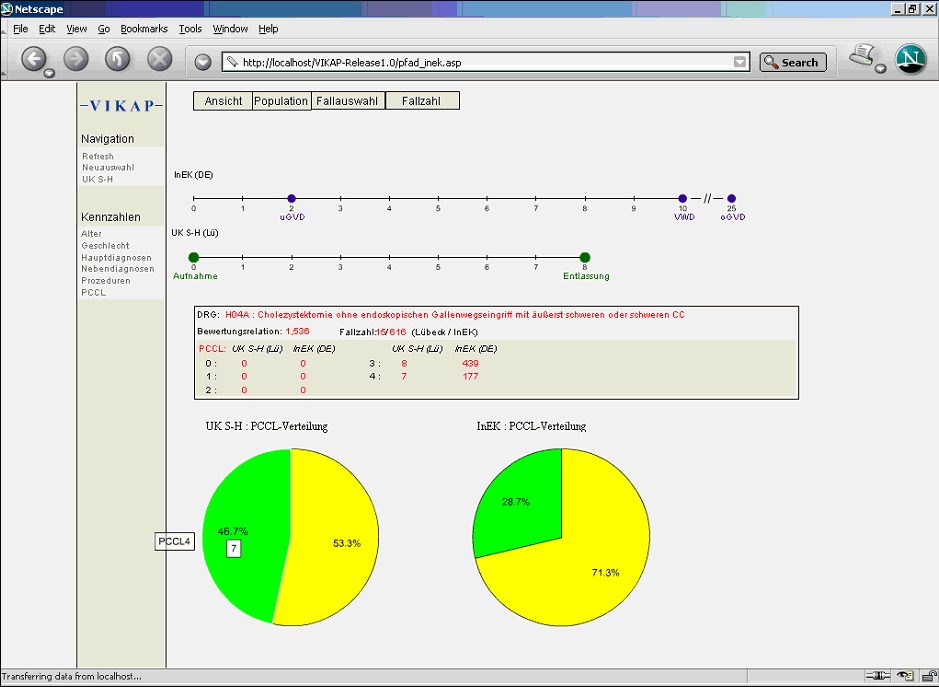Open the Print button's dropdown arrow

click(880, 70)
